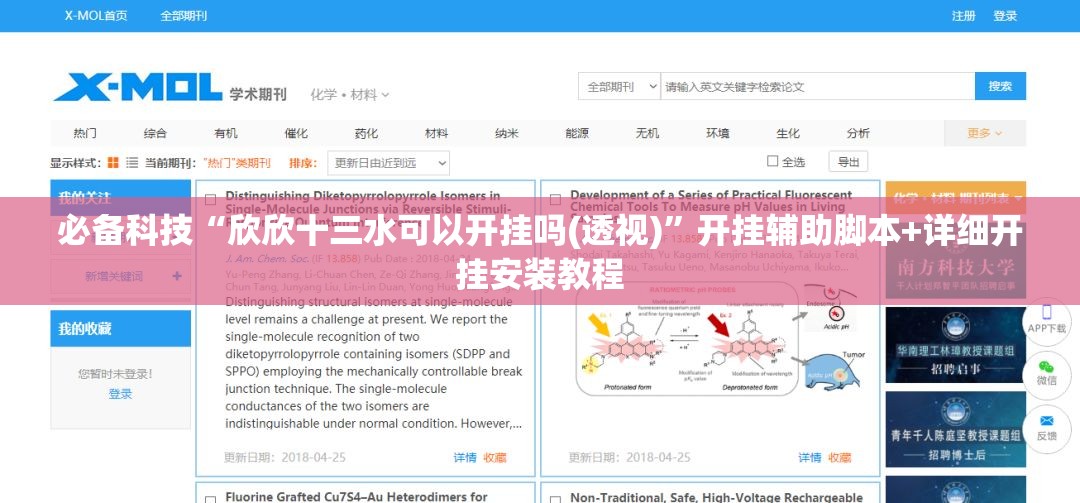Open 全部期刊 in top bar
1080x503 pixels.
(183, 15)
